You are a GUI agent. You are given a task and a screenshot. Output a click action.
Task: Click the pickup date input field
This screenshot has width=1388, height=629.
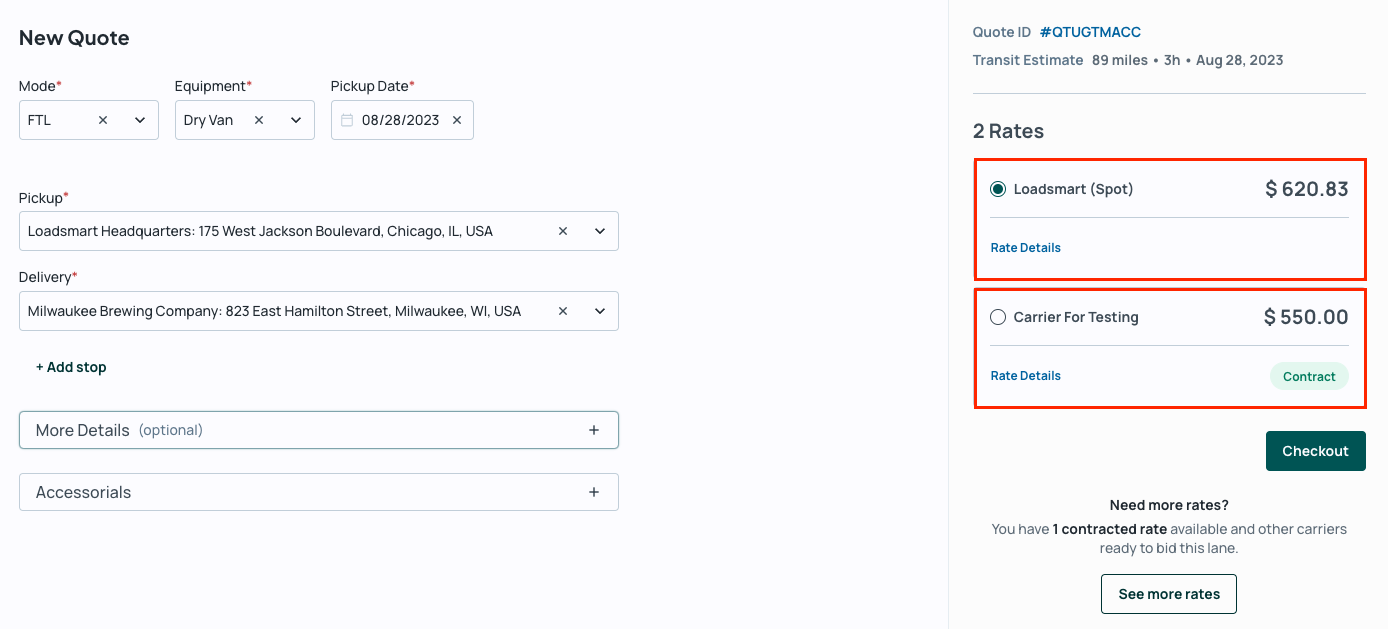400,120
